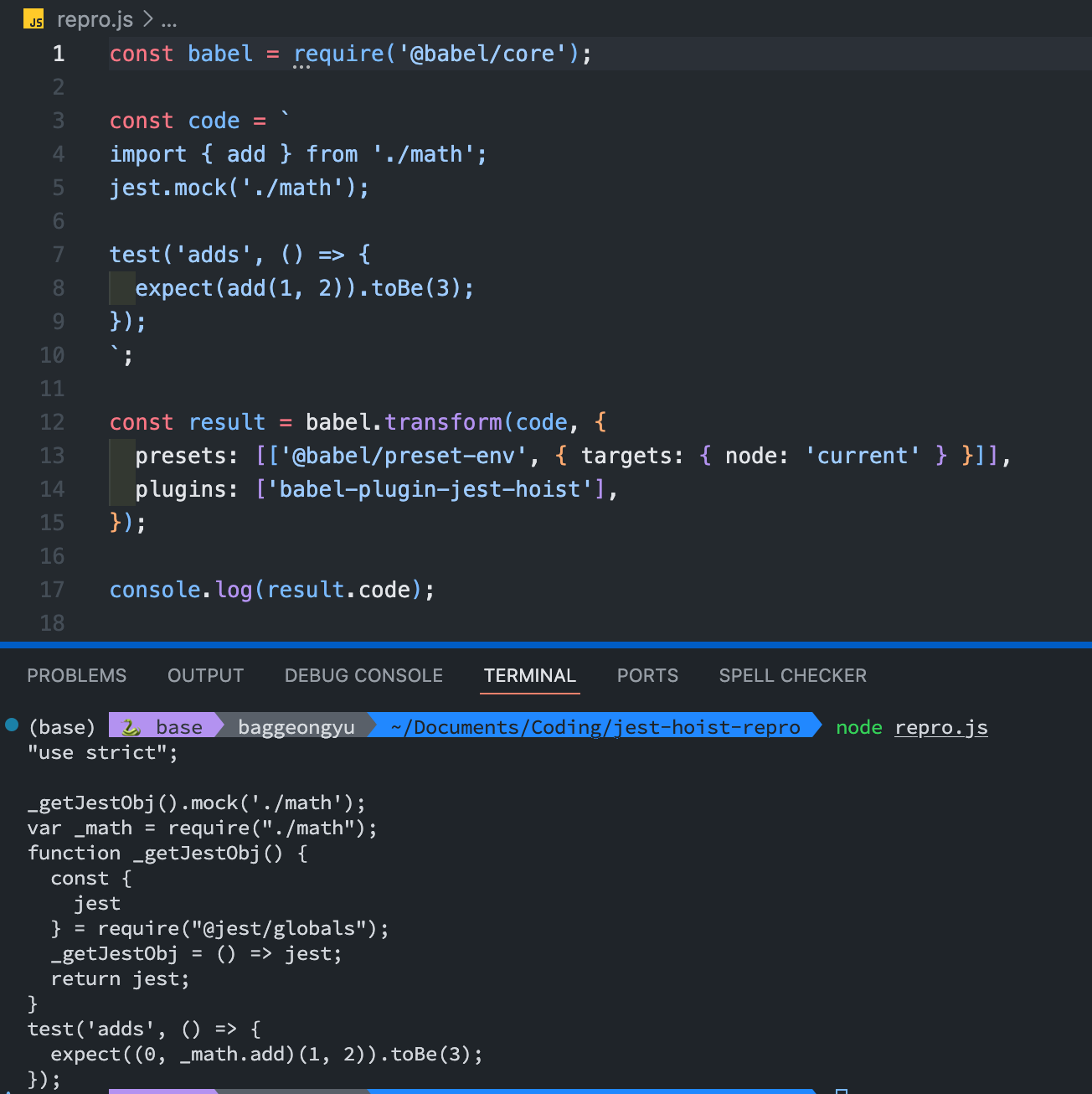The height and width of the screenshot is (1094, 1092).
Task: Open the OUTPUT panel tab
Action: [x=206, y=675]
